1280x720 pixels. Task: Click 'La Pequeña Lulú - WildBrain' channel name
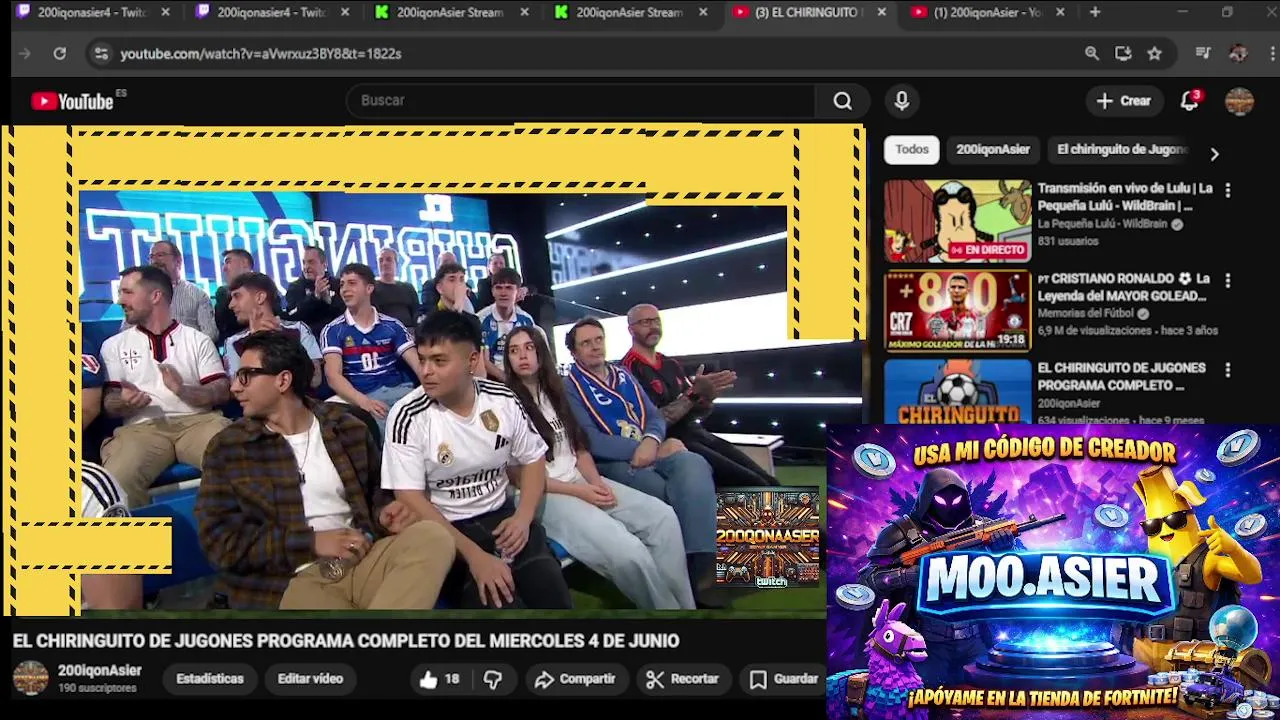click(1103, 224)
